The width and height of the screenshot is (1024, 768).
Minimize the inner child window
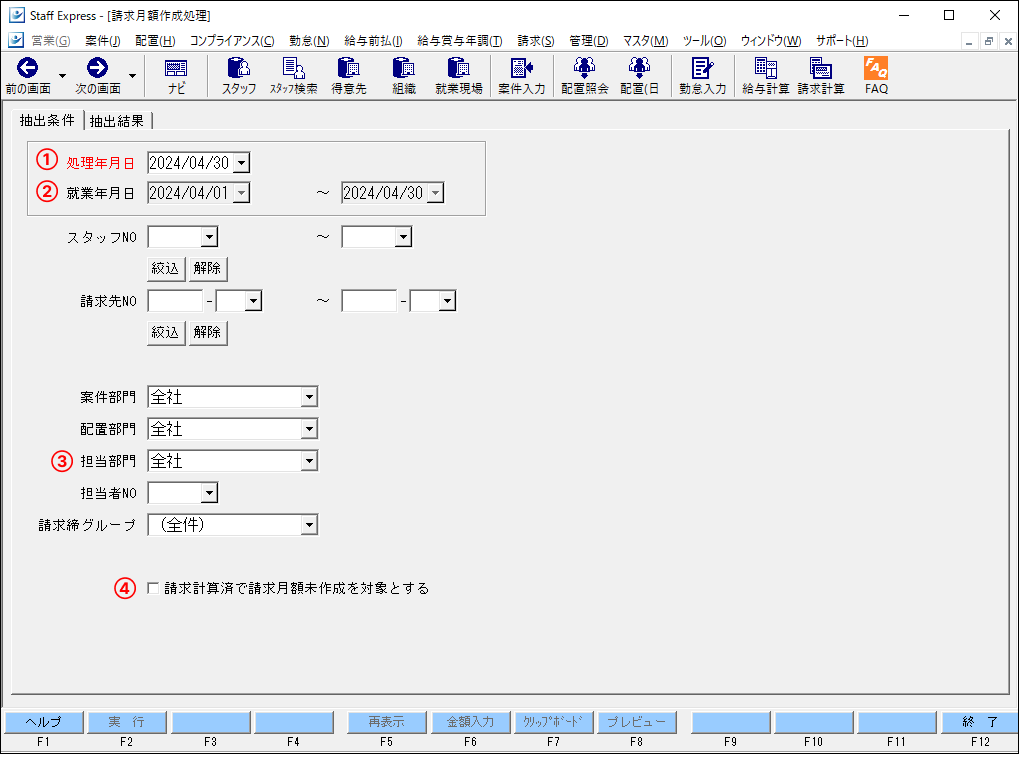tap(969, 41)
